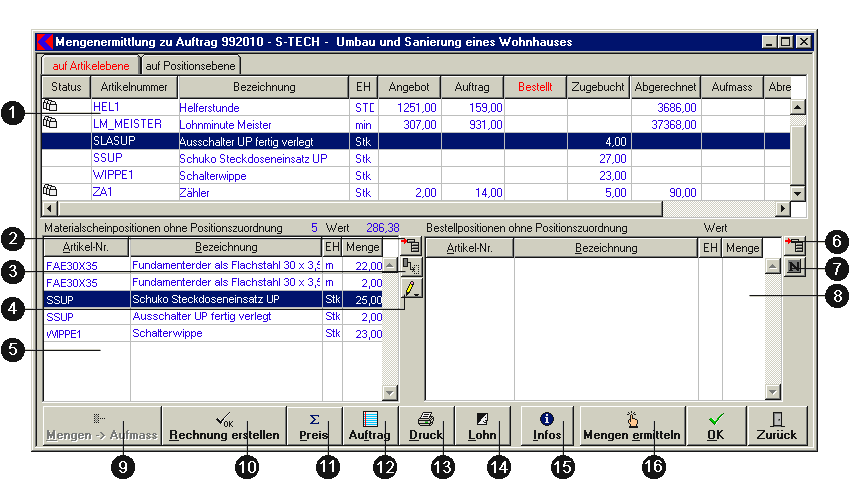This screenshot has height=482, width=850.
Task: Select the WIPPE1 Schalterwippe row in the Materialschein list
Action: click(170, 334)
